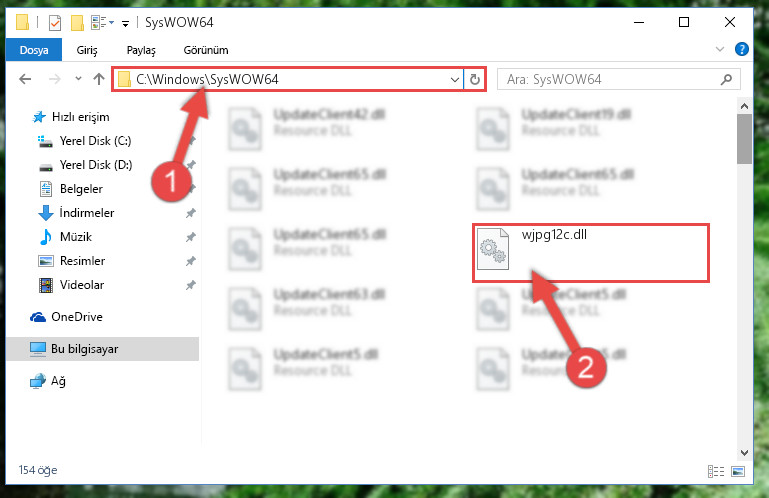Viewport: 769px width, 498px height.
Task: Open OneDrive in navigation pane
Action: [77, 316]
